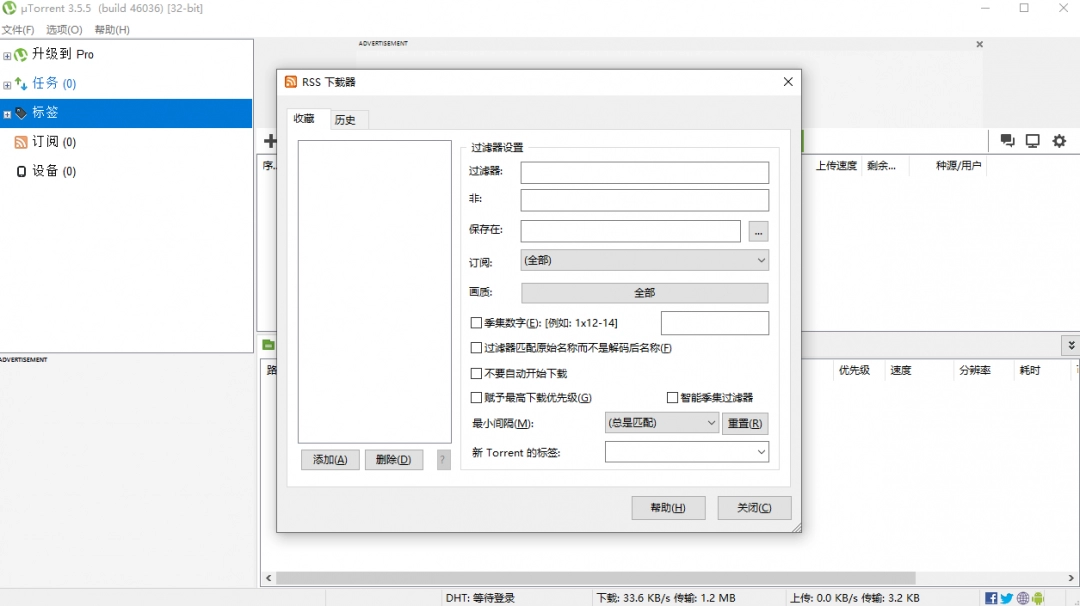Select the 订阅 (feeds) sidebar item
1080x606 pixels.
coord(47,141)
